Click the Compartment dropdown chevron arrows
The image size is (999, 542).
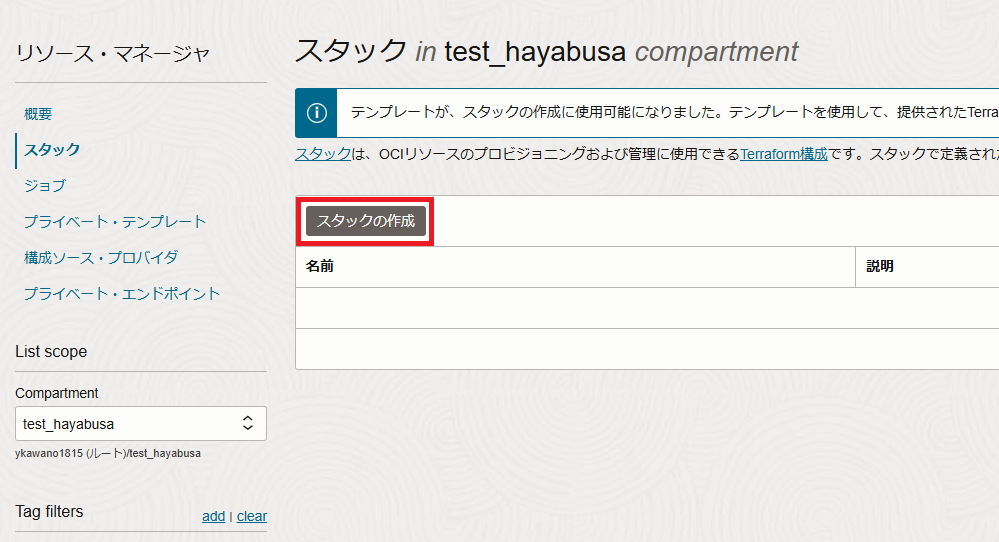click(248, 424)
